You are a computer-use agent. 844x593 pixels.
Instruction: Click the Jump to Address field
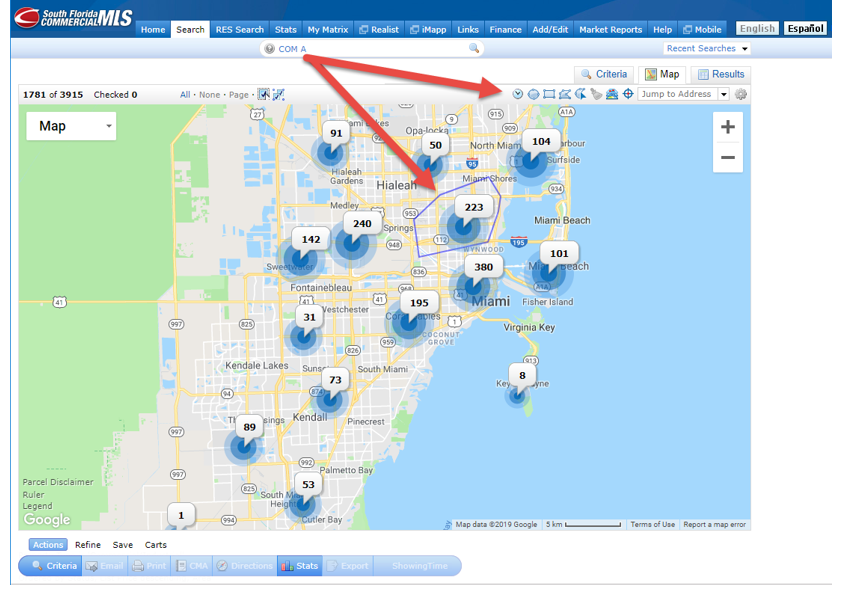[678, 94]
